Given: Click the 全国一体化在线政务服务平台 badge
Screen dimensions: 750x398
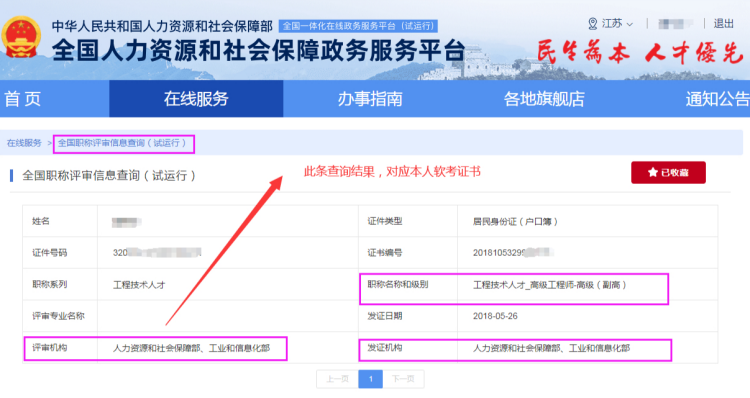Looking at the screenshot, I should (x=358, y=26).
